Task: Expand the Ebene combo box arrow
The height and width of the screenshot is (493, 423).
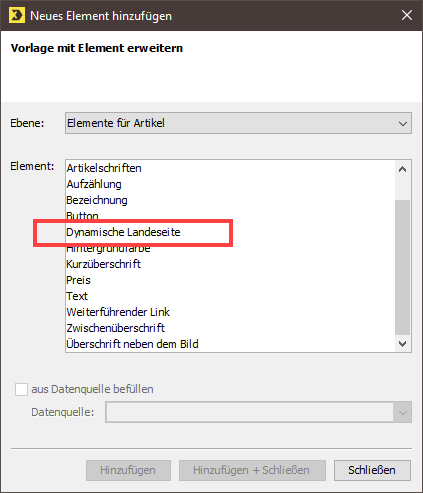Action: (403, 124)
